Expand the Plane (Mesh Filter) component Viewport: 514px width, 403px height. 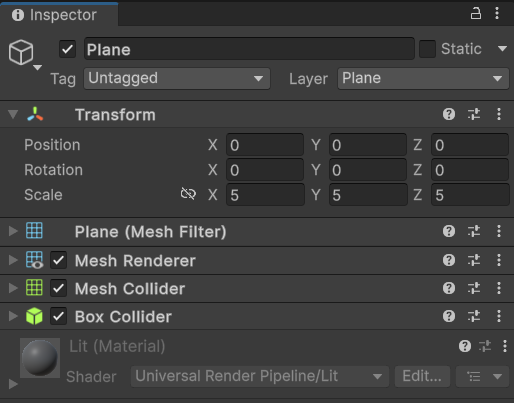13,231
